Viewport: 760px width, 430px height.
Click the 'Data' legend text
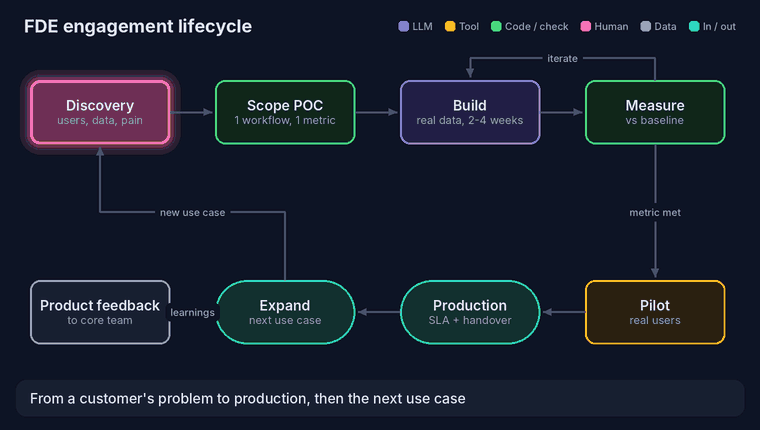(x=665, y=26)
